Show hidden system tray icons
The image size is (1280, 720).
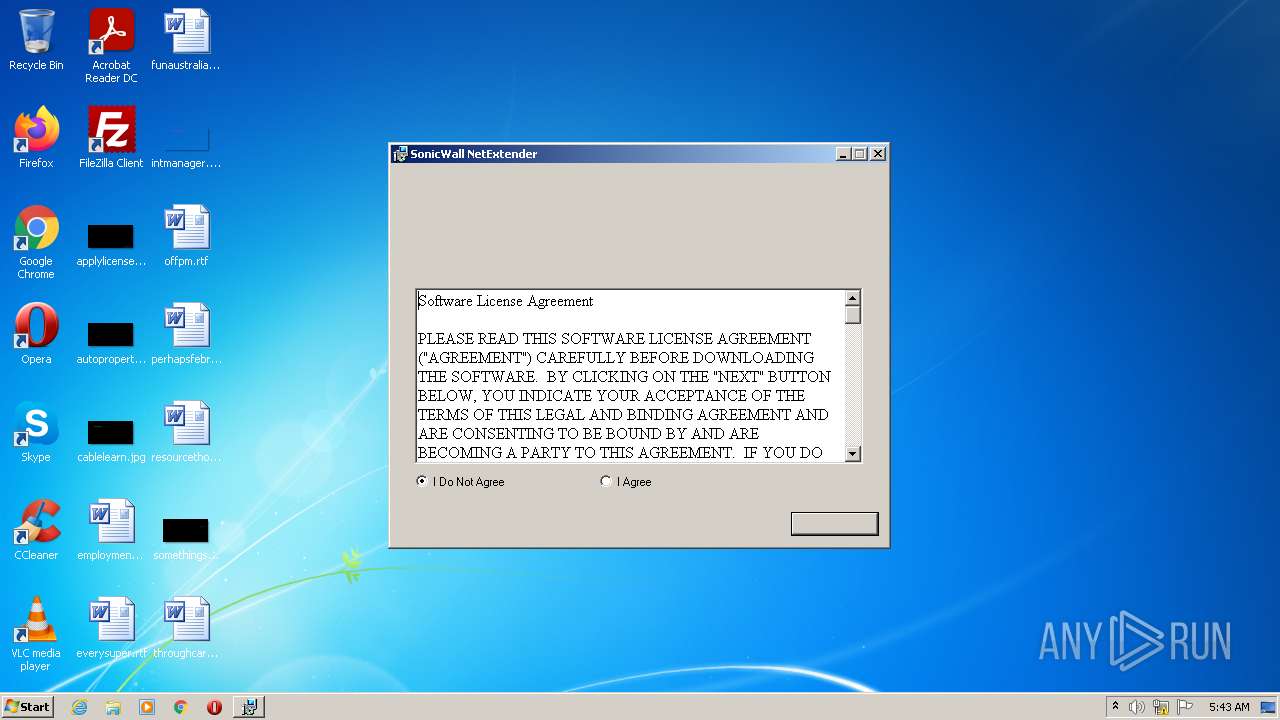1115,707
